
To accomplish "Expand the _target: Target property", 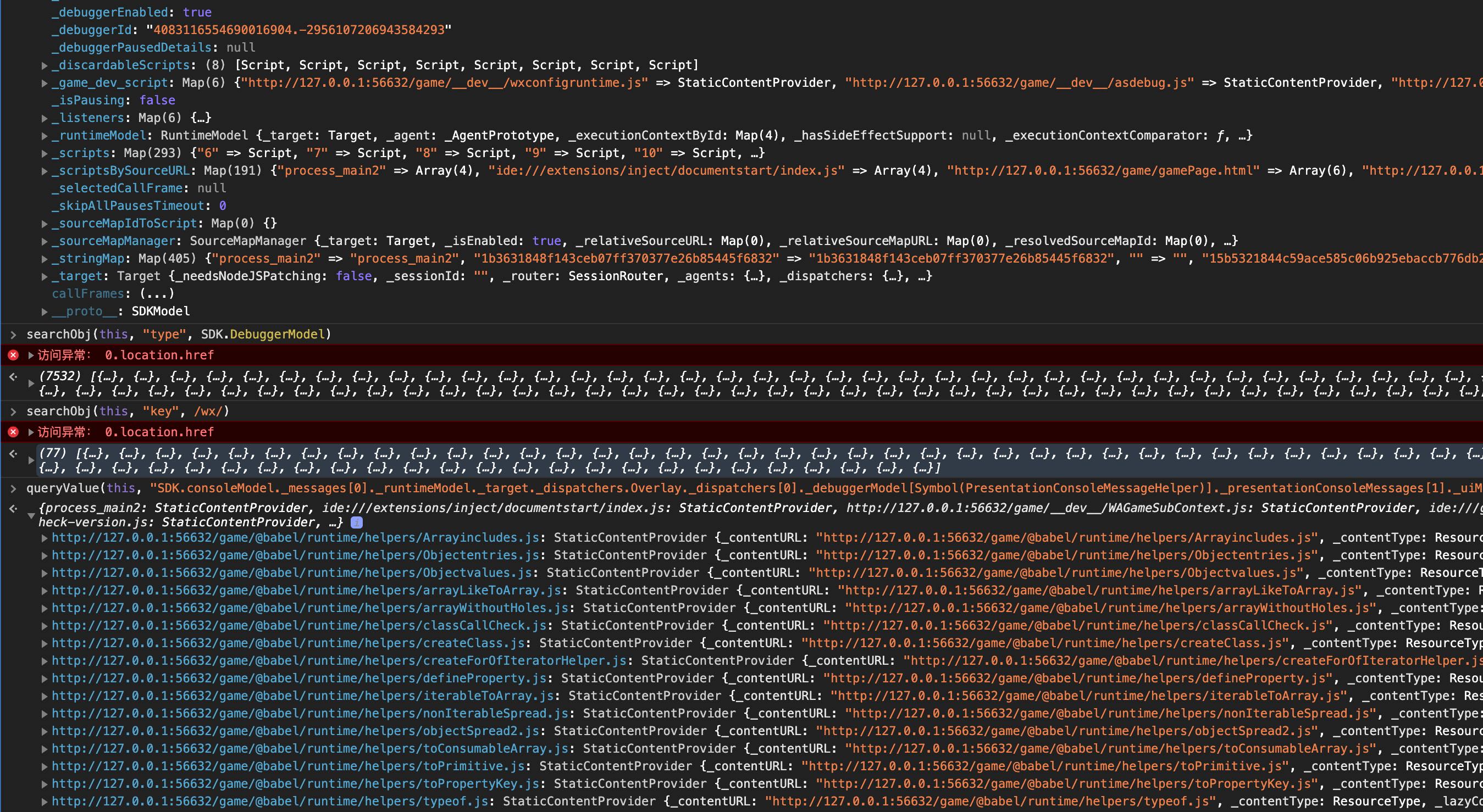I will point(45,277).
